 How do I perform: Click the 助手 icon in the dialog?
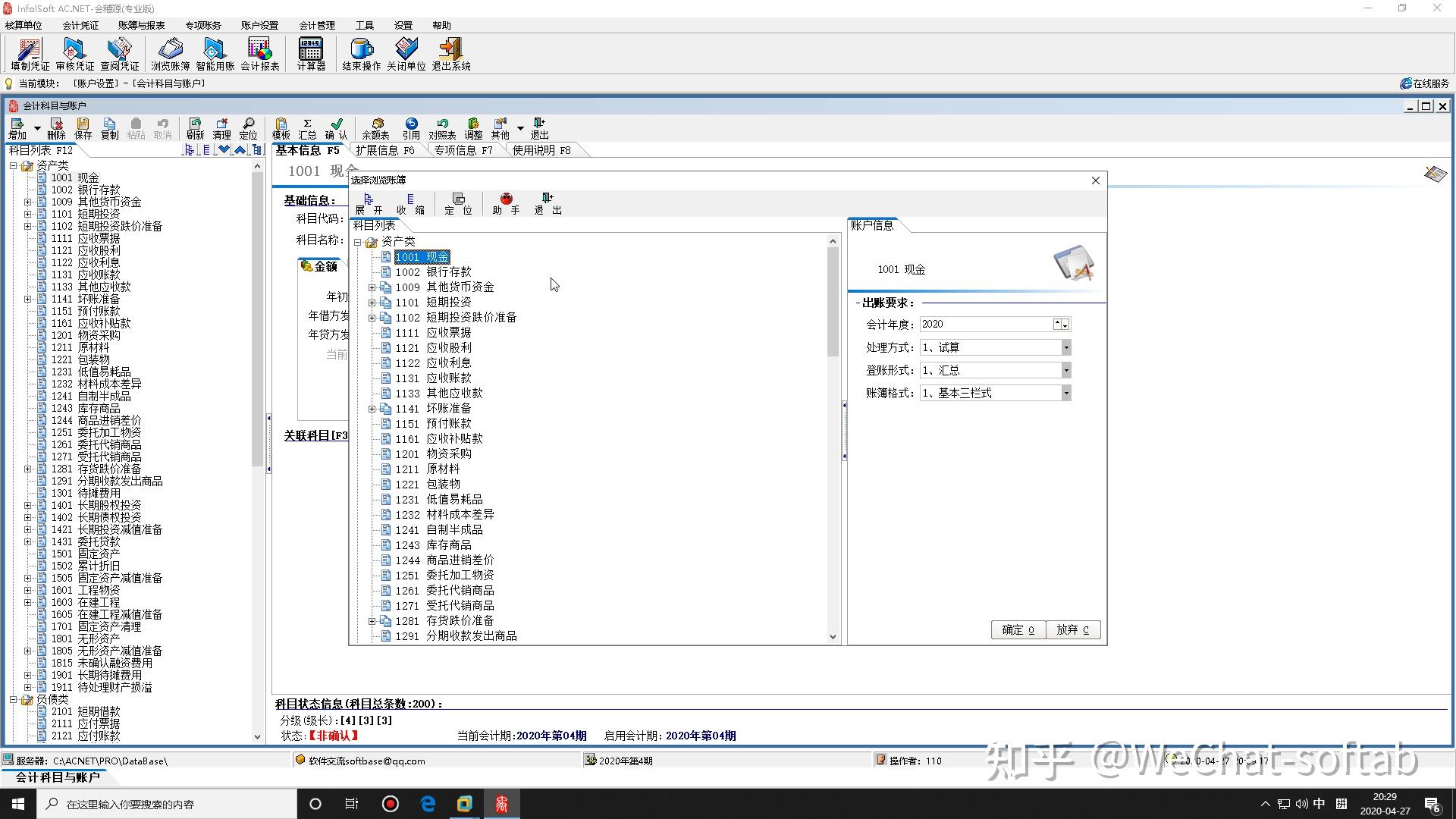506,204
